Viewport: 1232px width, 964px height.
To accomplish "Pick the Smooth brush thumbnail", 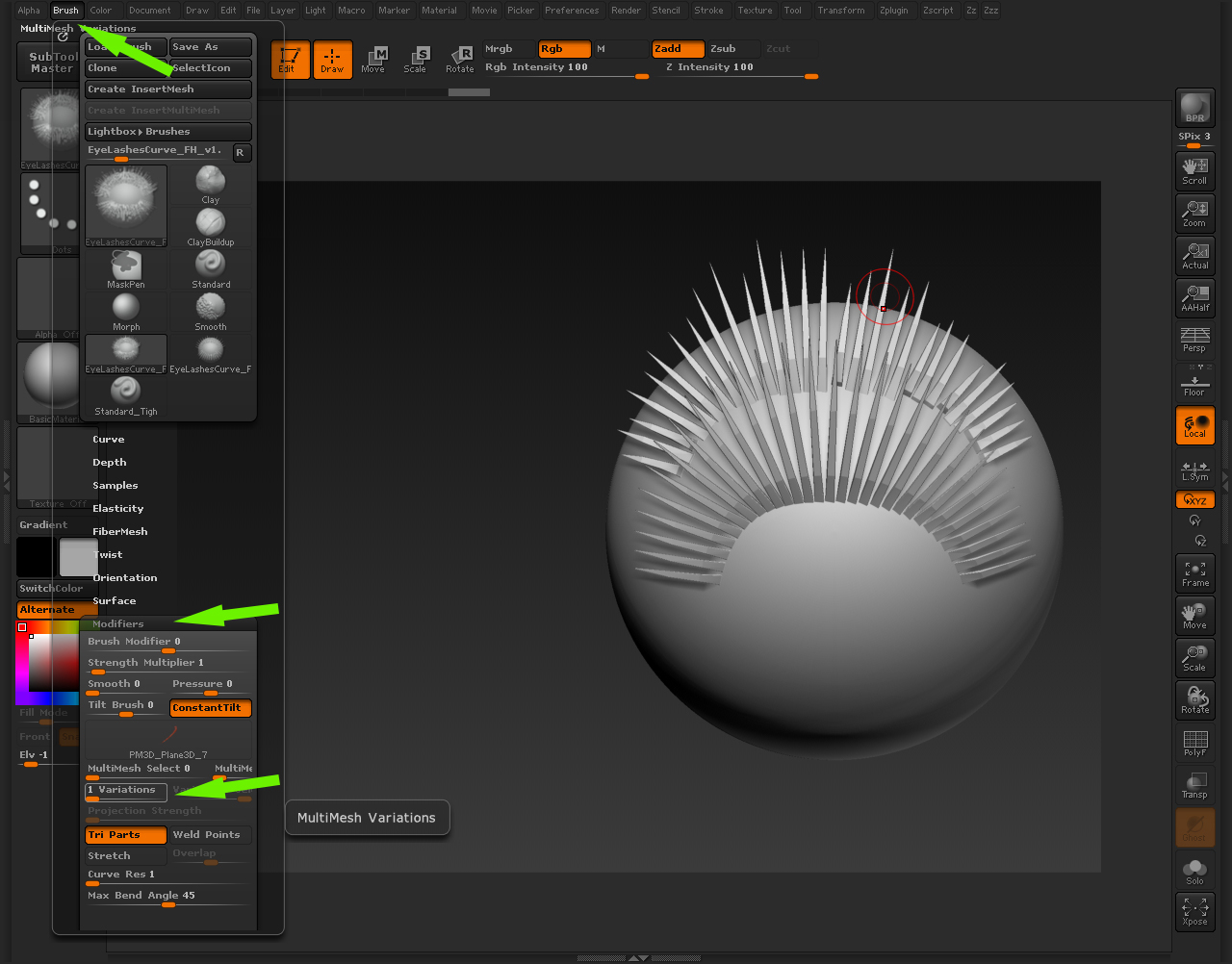I will 211,310.
